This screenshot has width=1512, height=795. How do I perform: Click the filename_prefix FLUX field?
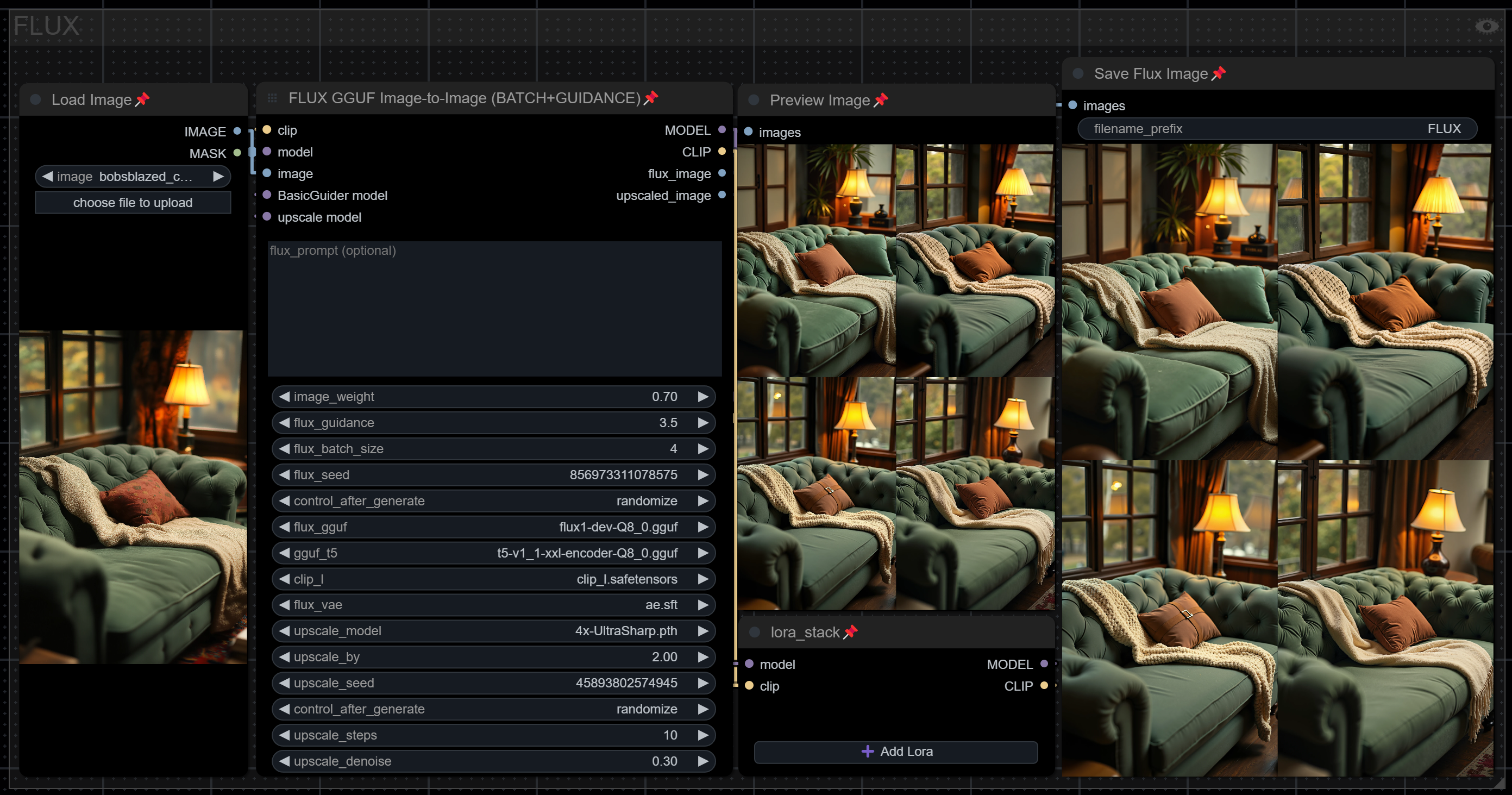pyautogui.click(x=1277, y=129)
